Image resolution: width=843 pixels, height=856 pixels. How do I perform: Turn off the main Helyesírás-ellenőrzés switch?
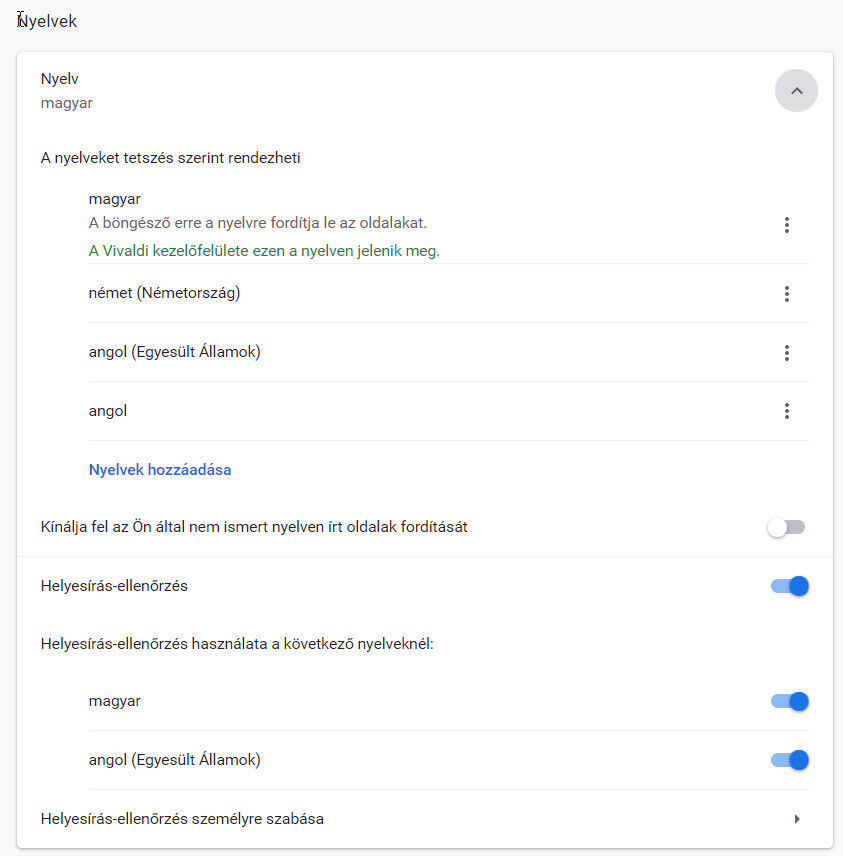[x=789, y=586]
